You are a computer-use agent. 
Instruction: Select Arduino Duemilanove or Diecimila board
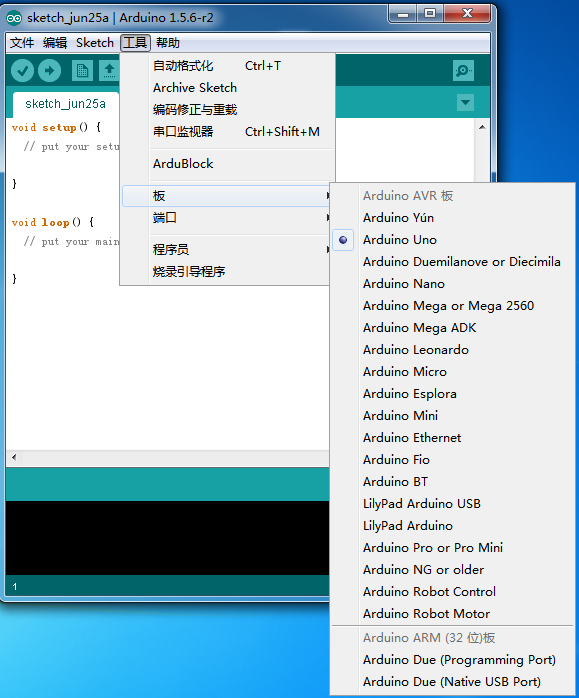453,262
